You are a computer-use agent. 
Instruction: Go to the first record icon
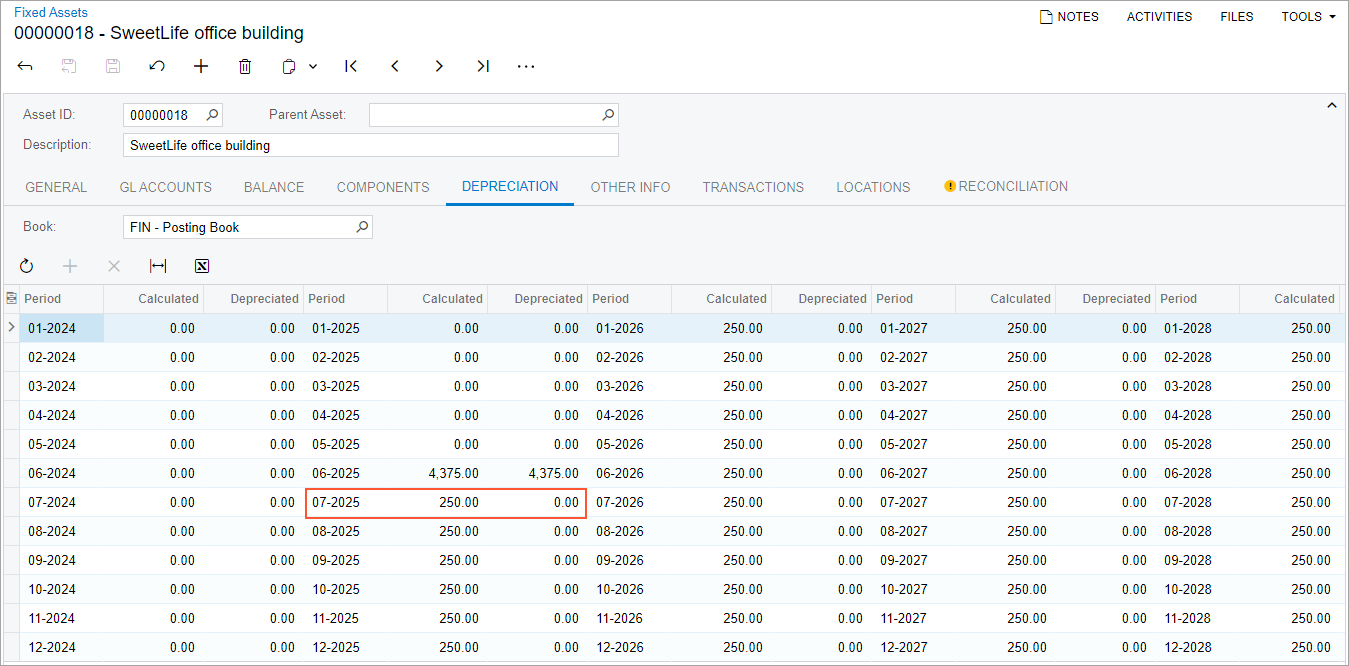click(351, 66)
